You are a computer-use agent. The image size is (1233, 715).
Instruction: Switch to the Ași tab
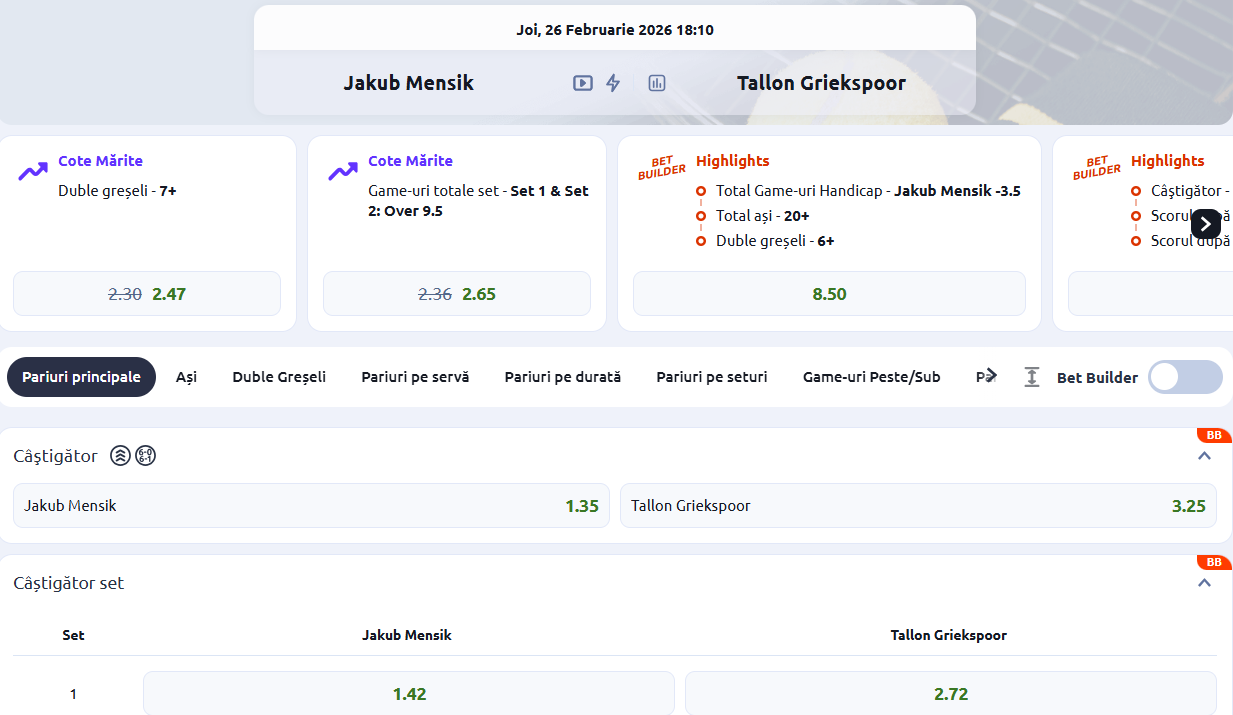tap(186, 377)
